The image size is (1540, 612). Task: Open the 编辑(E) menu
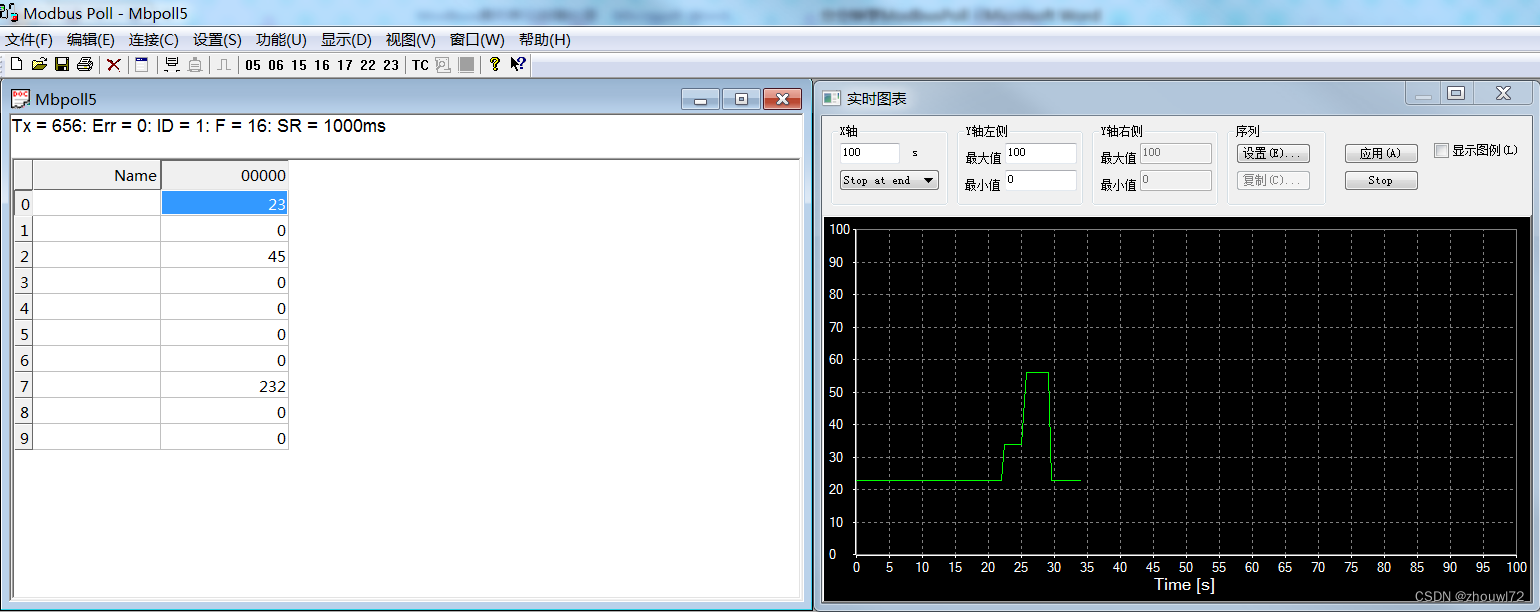point(91,40)
